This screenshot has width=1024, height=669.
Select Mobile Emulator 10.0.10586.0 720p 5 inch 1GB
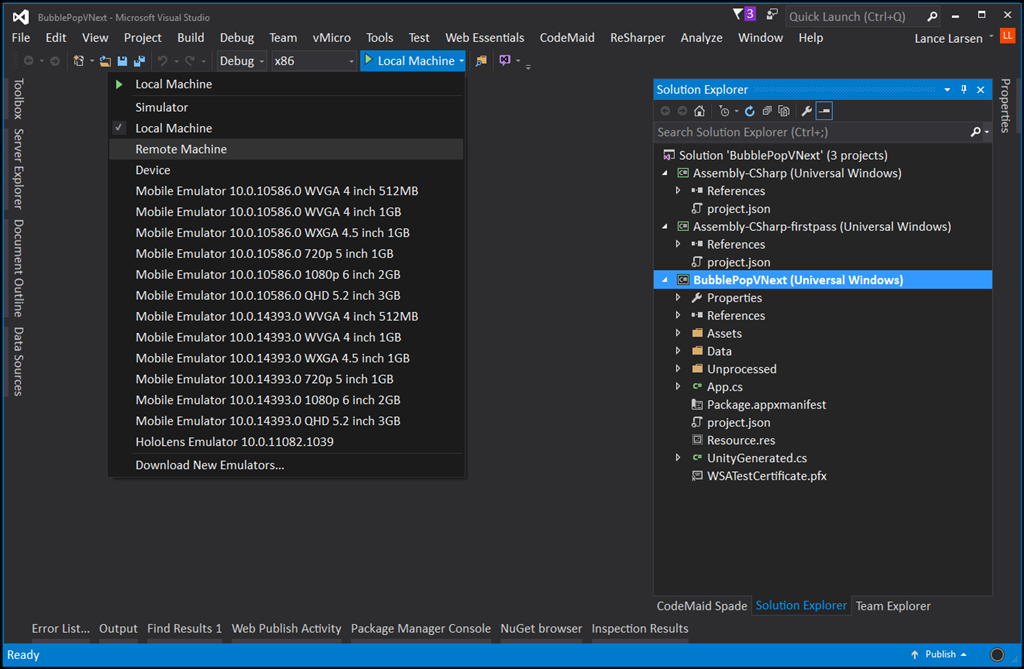(286, 253)
